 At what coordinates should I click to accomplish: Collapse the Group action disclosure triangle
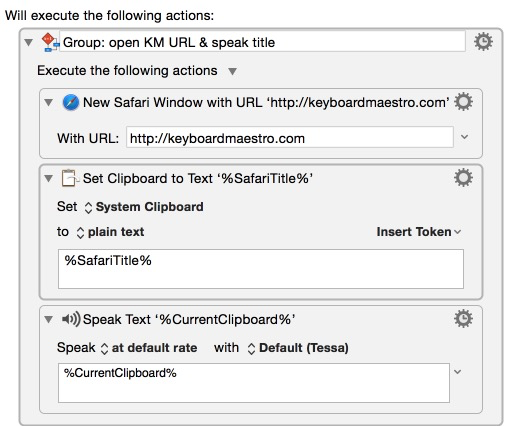[x=29, y=42]
